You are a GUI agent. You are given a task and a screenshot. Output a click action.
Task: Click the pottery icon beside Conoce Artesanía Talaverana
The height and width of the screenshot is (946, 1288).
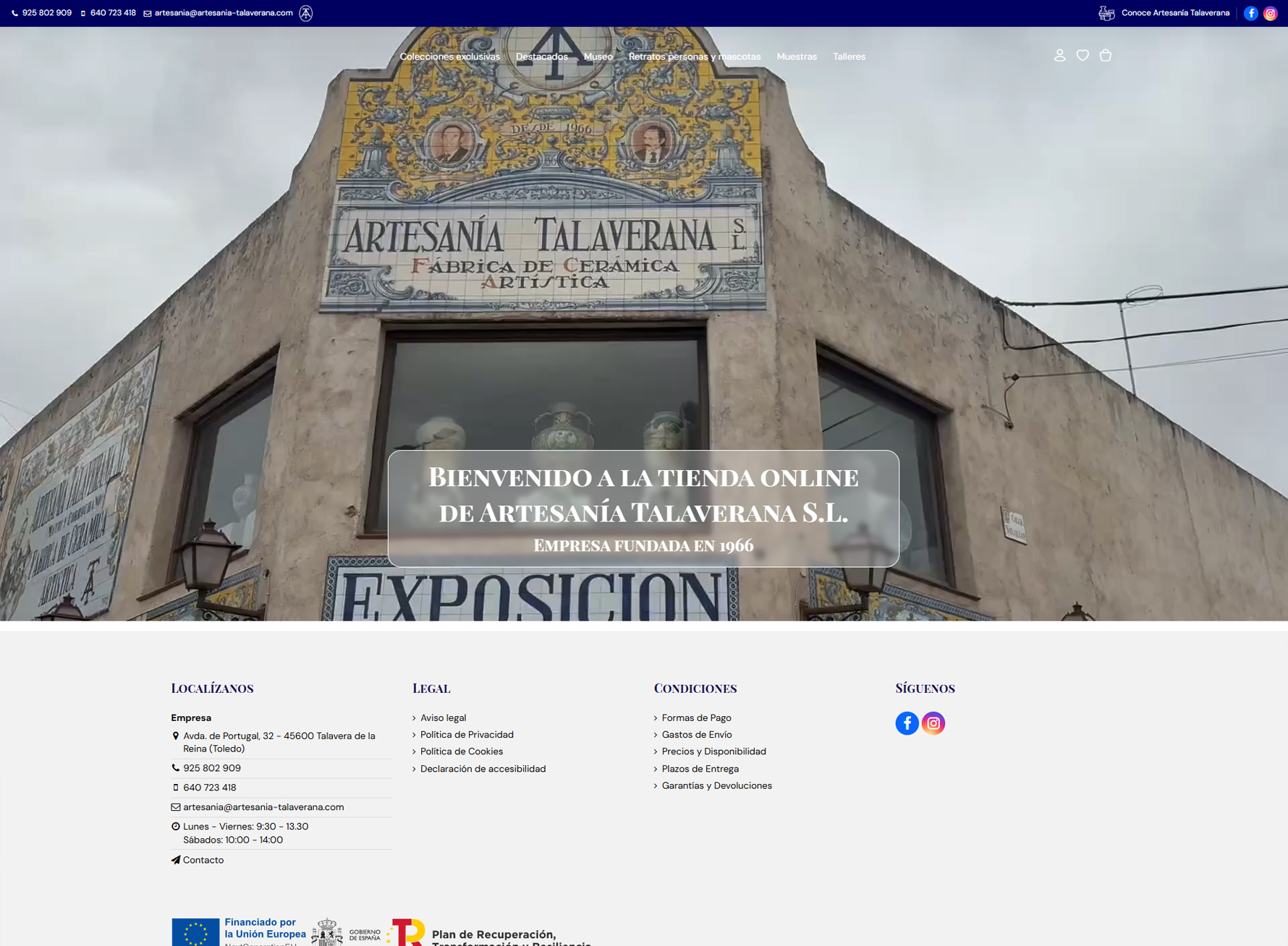(x=1106, y=13)
